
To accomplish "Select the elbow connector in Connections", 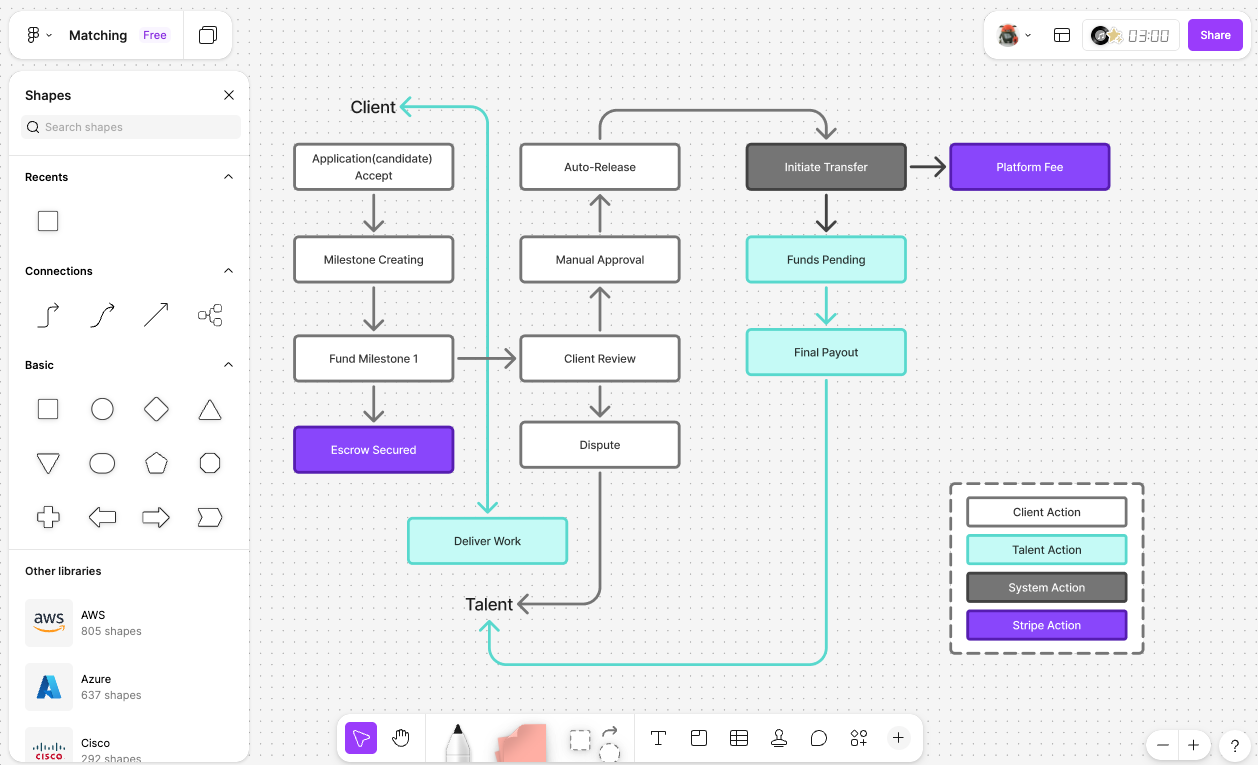I will coord(48,316).
